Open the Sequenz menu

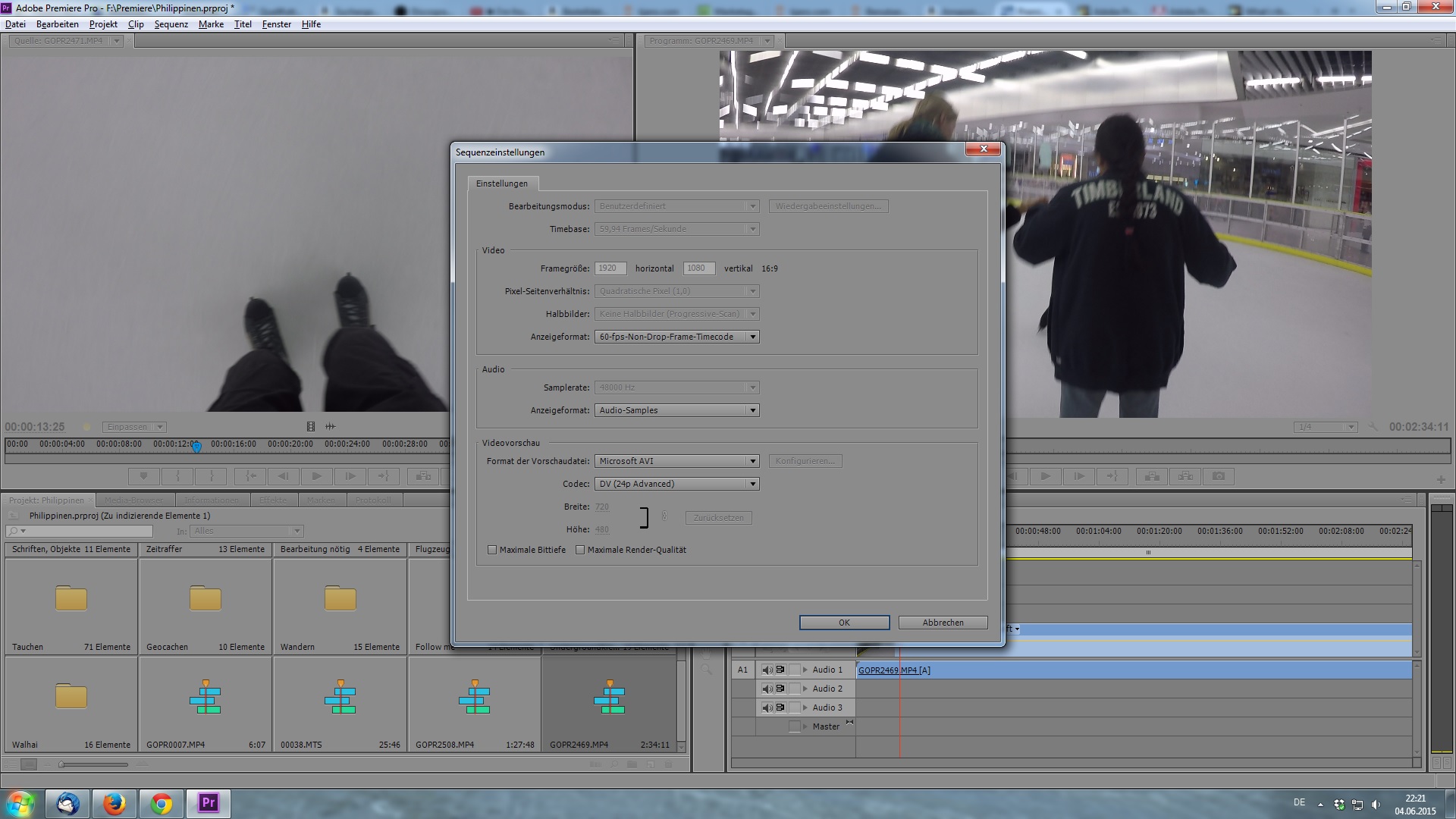coord(171,24)
